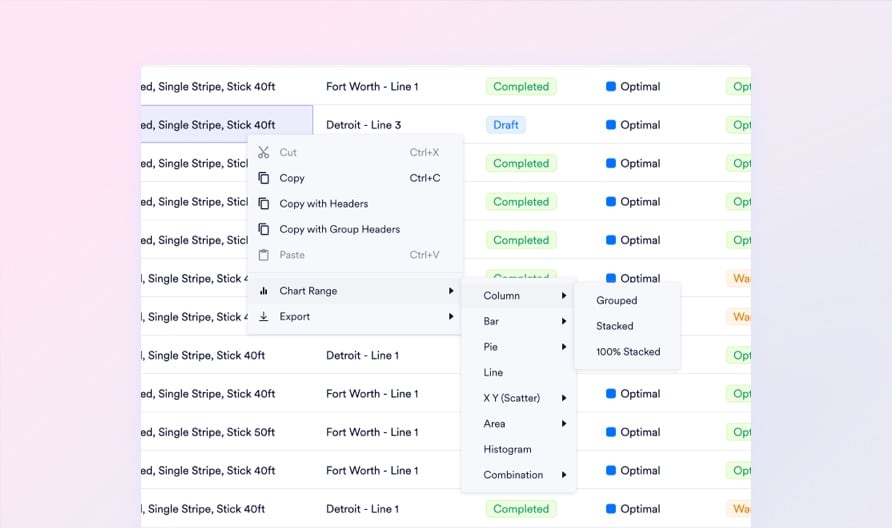Click the Export download icon
Viewport: 892px width, 528px height.
tap(263, 316)
